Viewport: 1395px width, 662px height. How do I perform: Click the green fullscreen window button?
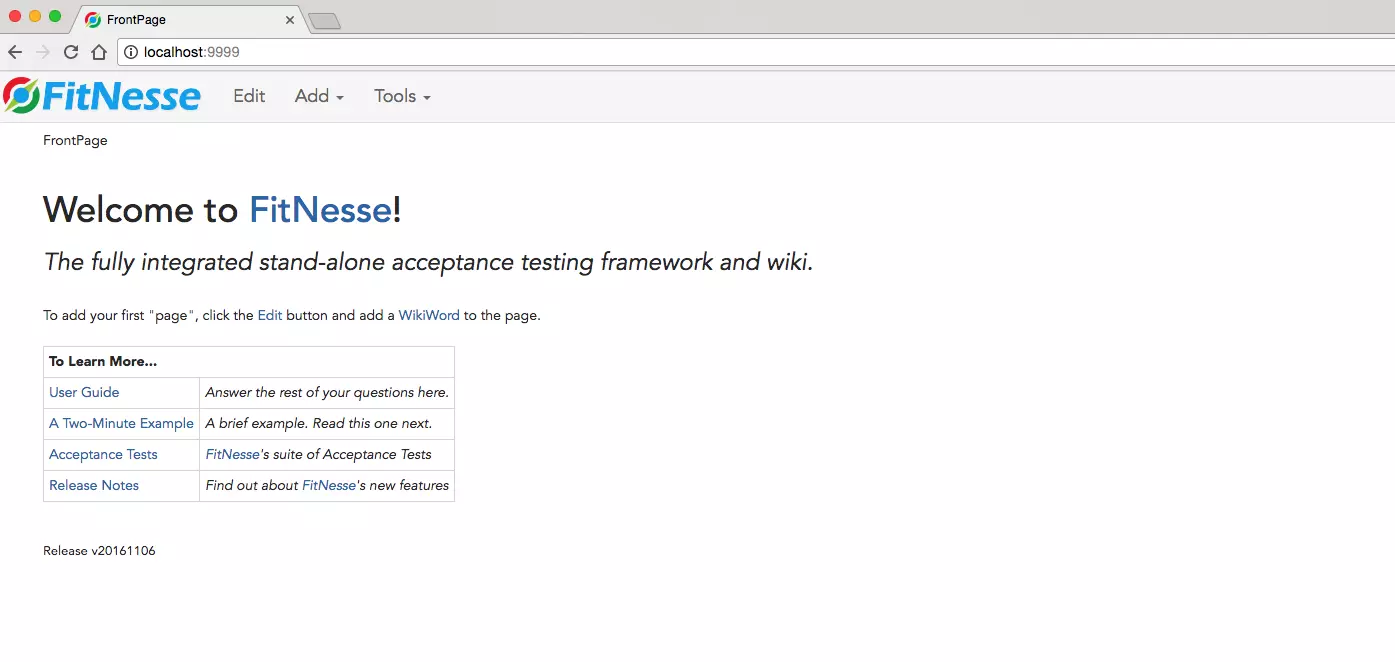pos(55,16)
